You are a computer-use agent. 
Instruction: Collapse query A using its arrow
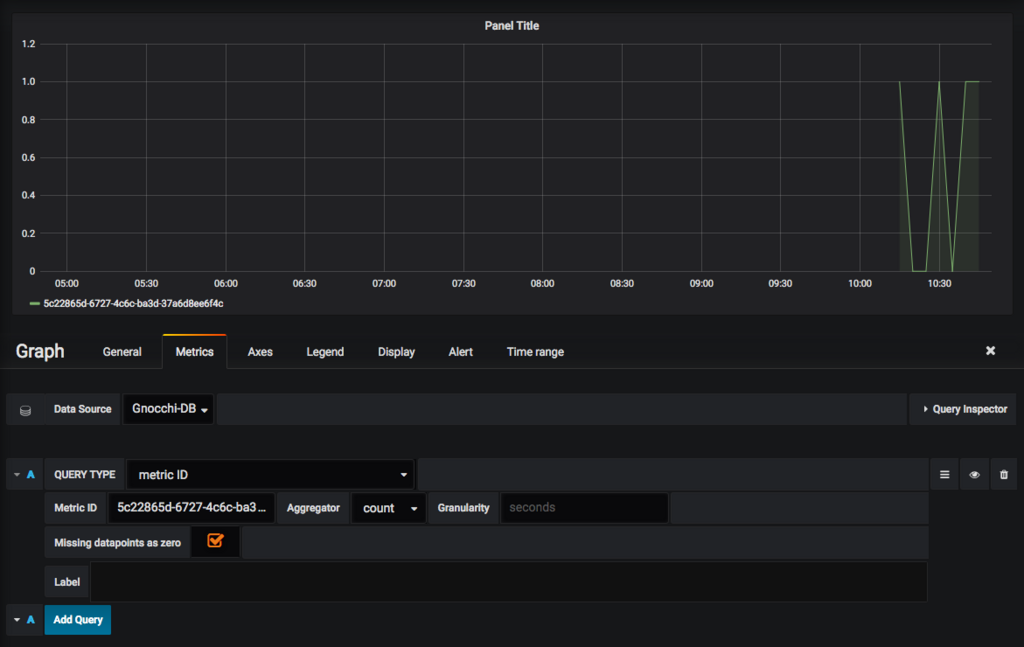tap(17, 475)
